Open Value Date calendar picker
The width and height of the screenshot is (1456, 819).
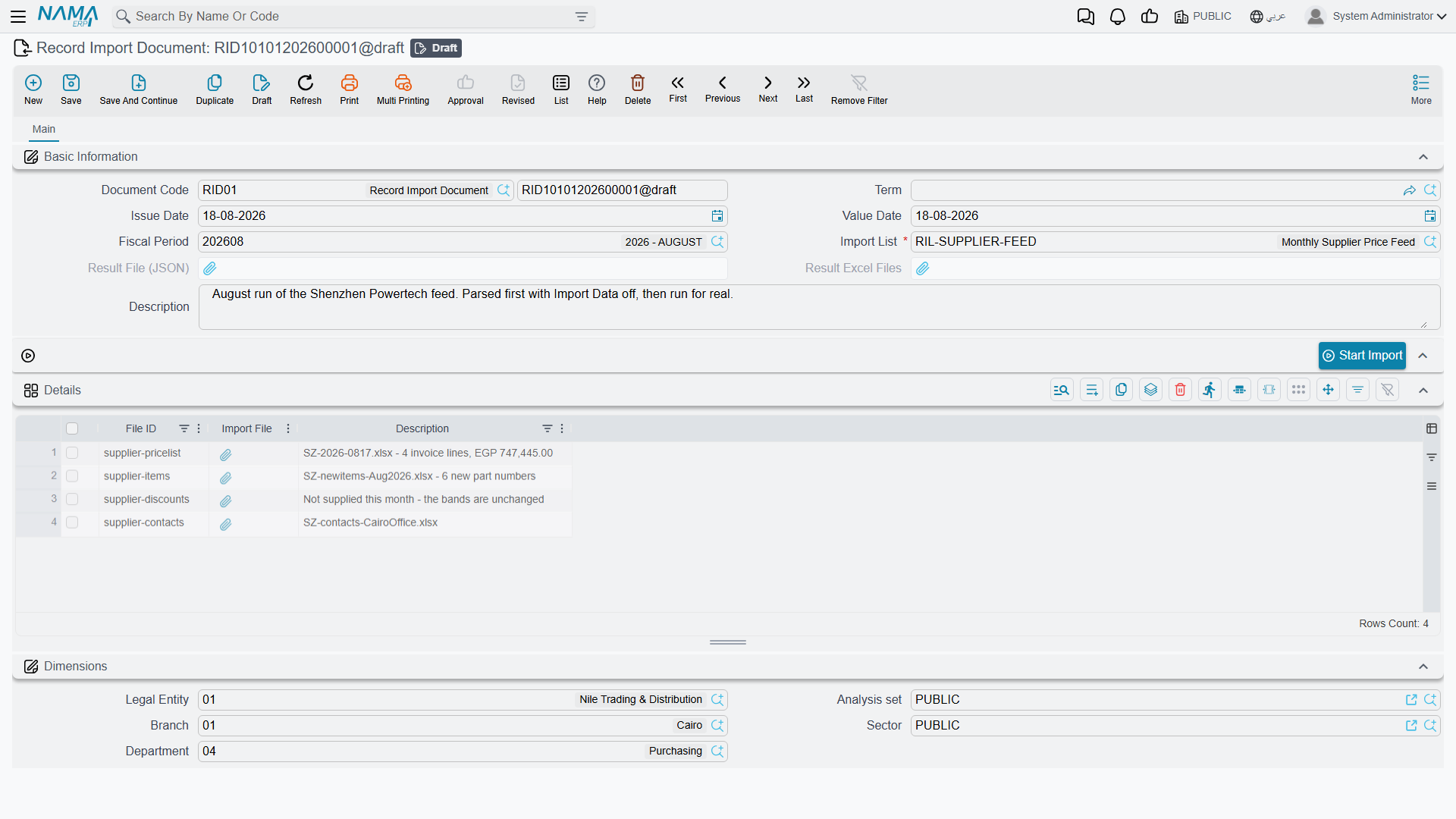click(x=1430, y=216)
